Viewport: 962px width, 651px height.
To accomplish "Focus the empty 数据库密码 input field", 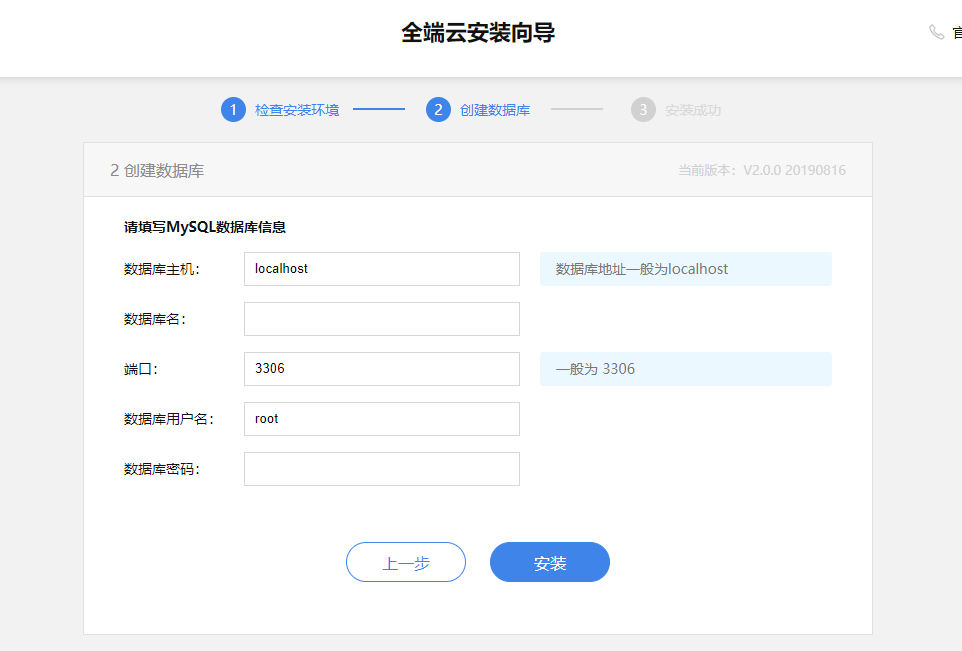I will click(x=382, y=469).
